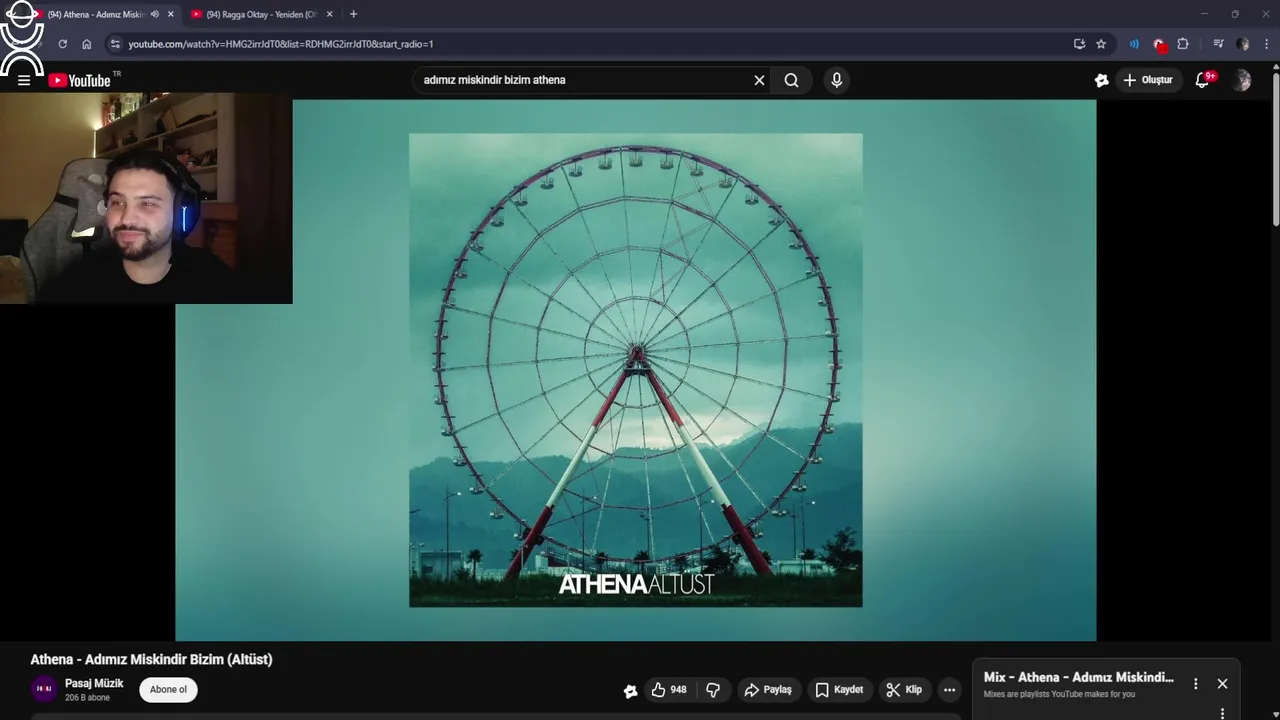This screenshot has height=720, width=1280.
Task: Dislike the video
Action: click(714, 690)
